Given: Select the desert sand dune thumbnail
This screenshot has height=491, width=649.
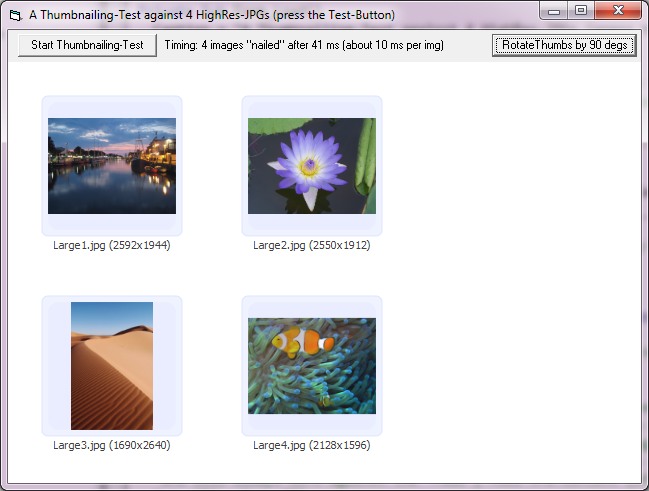Looking at the screenshot, I should point(112,365).
